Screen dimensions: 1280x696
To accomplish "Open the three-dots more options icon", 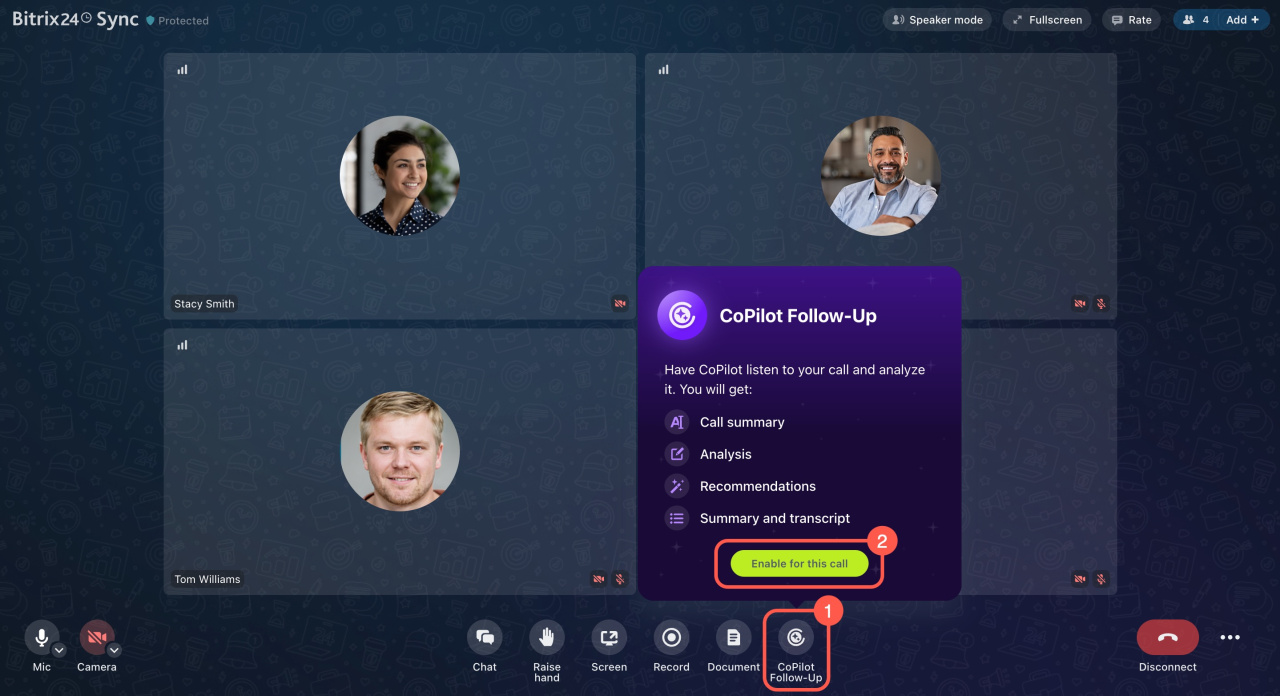I will 1230,637.
